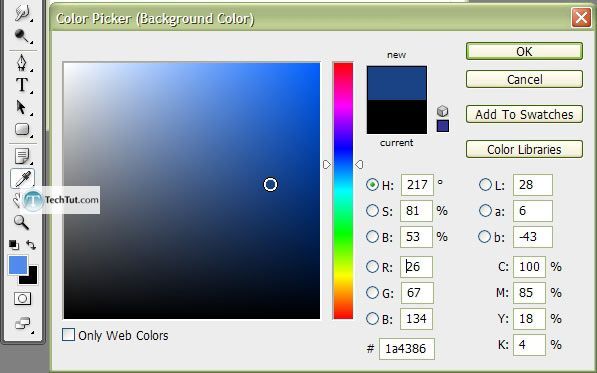The image size is (597, 373).
Task: Pick the closest web-safe color swatch
Action: click(443, 126)
